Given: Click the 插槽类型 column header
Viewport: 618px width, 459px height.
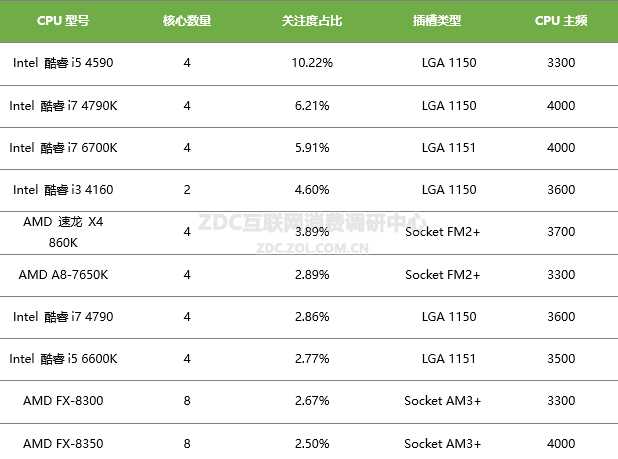Looking at the screenshot, I should click(436, 20).
